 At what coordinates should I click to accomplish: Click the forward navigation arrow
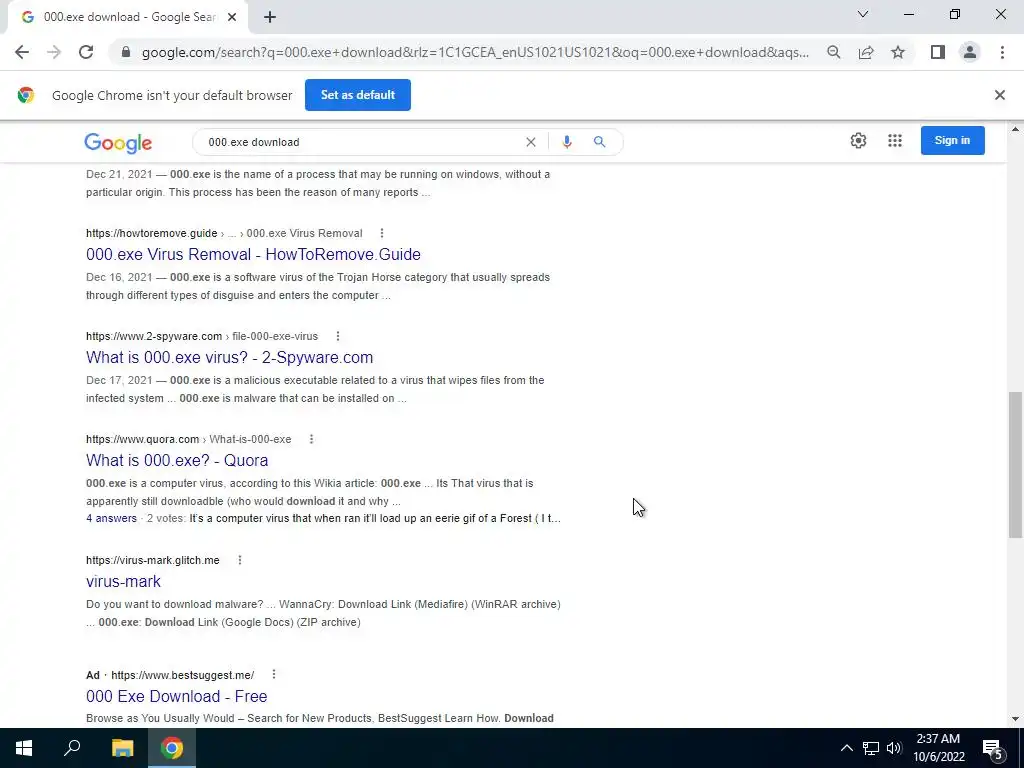pos(54,52)
